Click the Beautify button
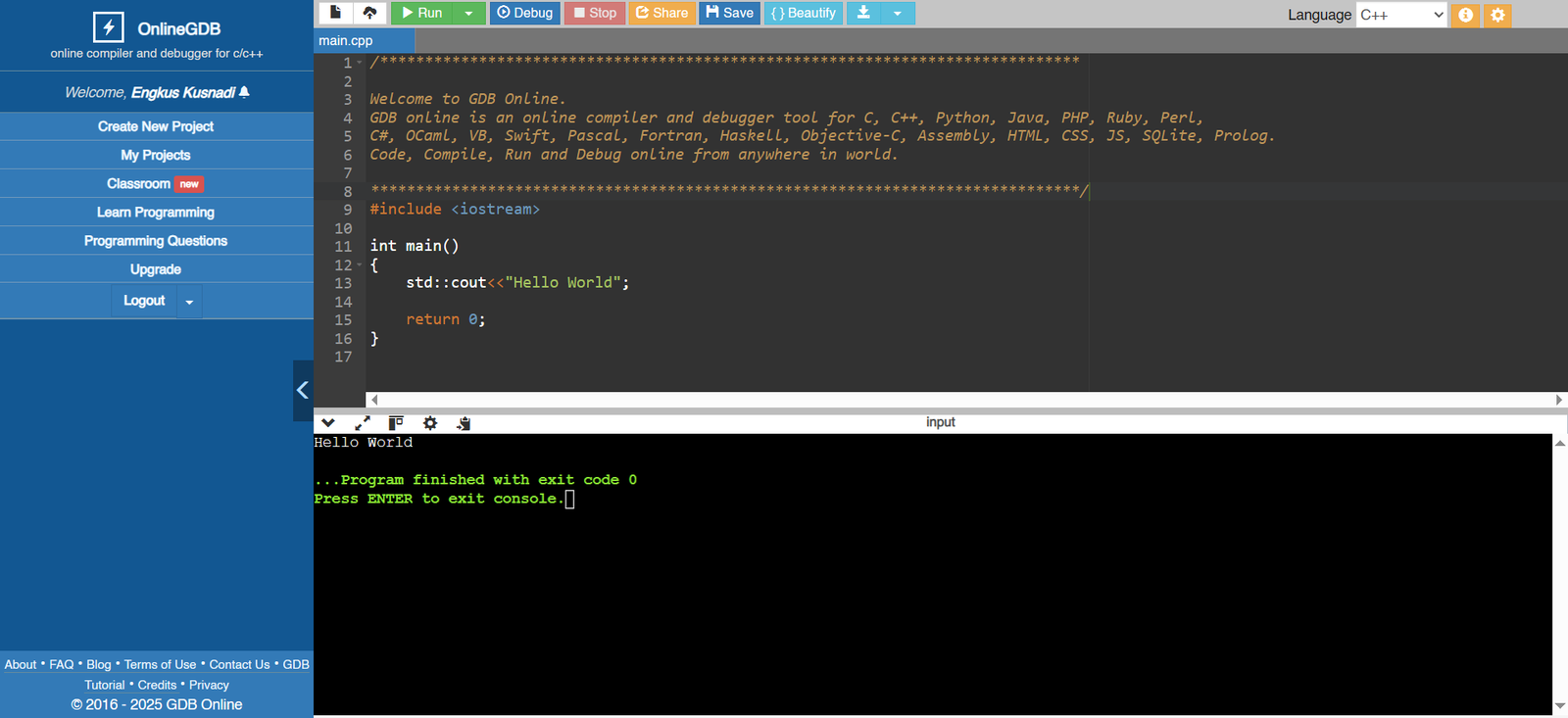 click(803, 13)
